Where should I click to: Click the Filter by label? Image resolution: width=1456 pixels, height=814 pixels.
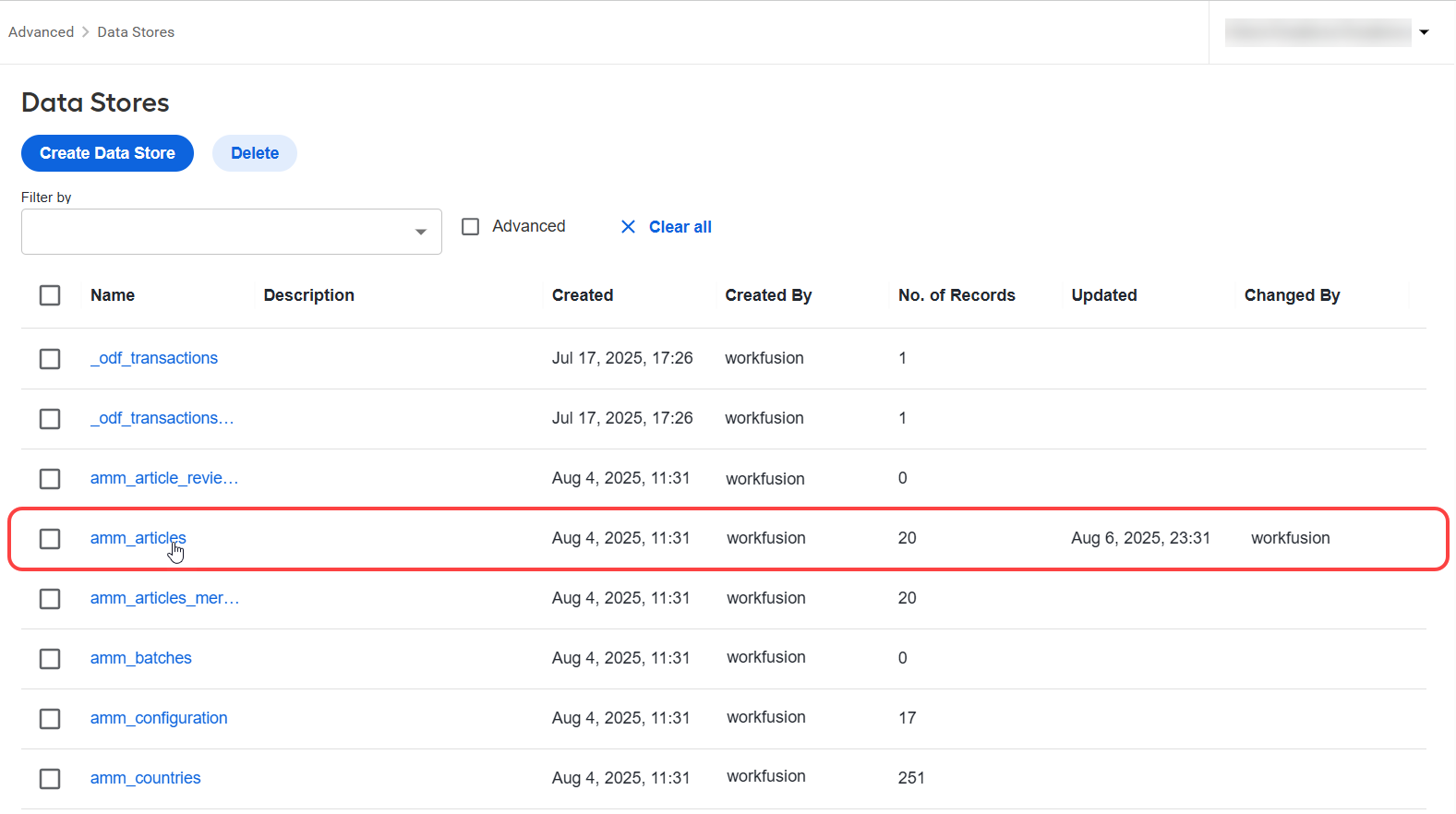46,198
